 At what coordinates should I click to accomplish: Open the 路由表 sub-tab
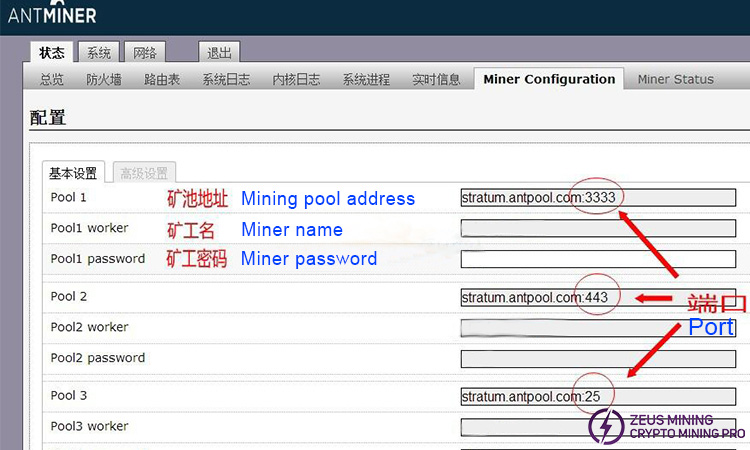162,79
